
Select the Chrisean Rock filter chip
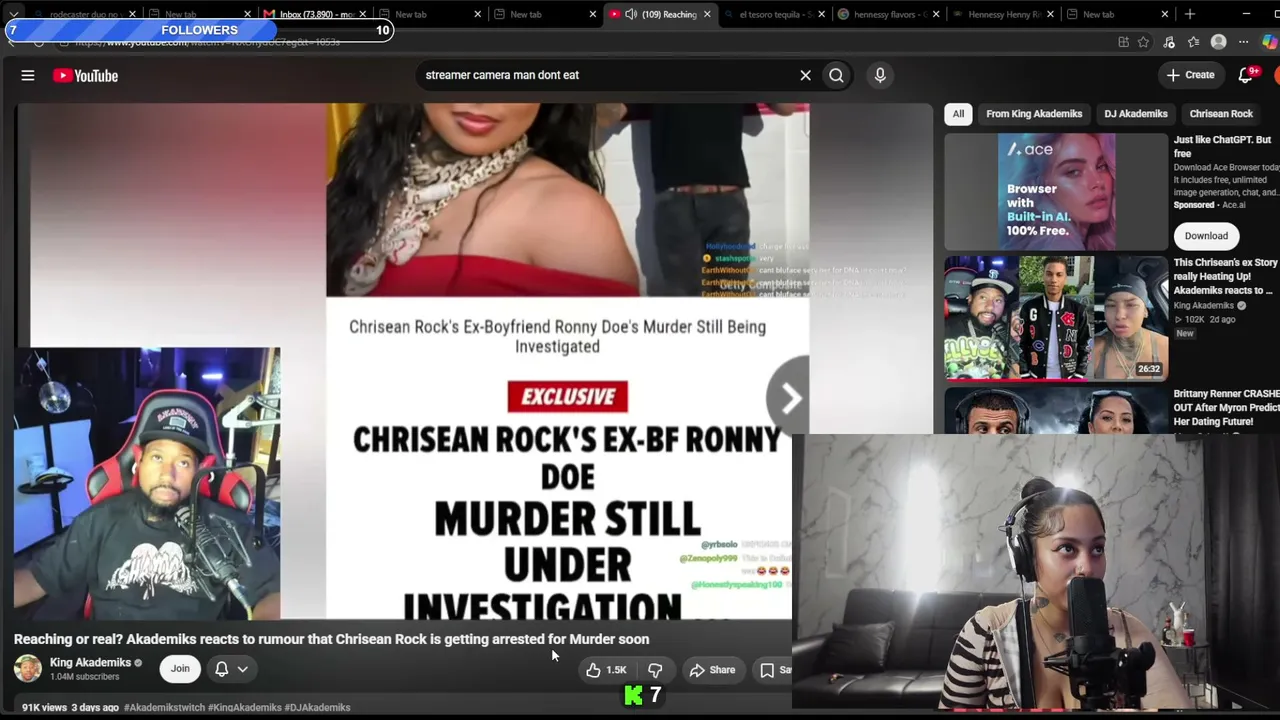[1221, 114]
